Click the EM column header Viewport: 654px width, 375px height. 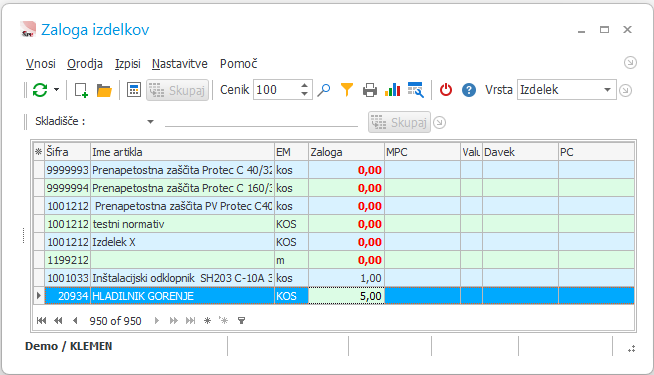292,152
